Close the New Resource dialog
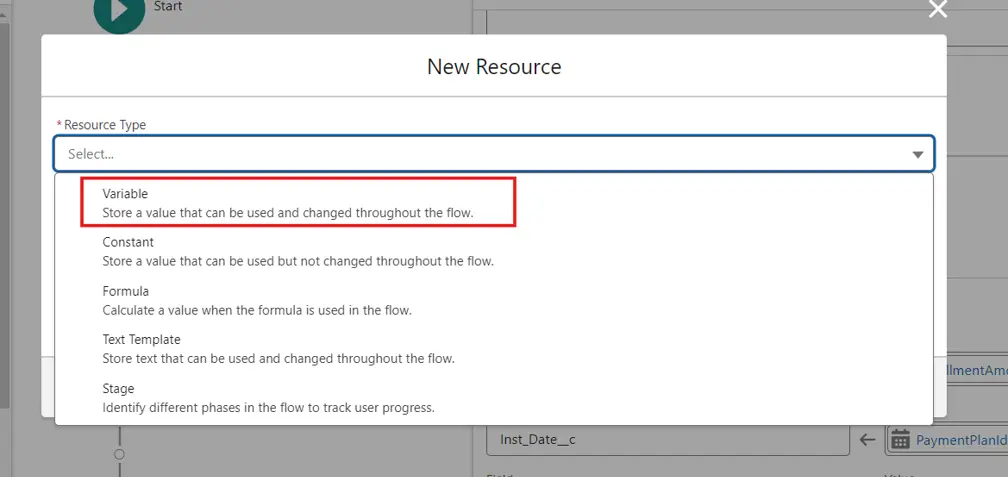Image resolution: width=1008 pixels, height=477 pixels. tap(937, 10)
